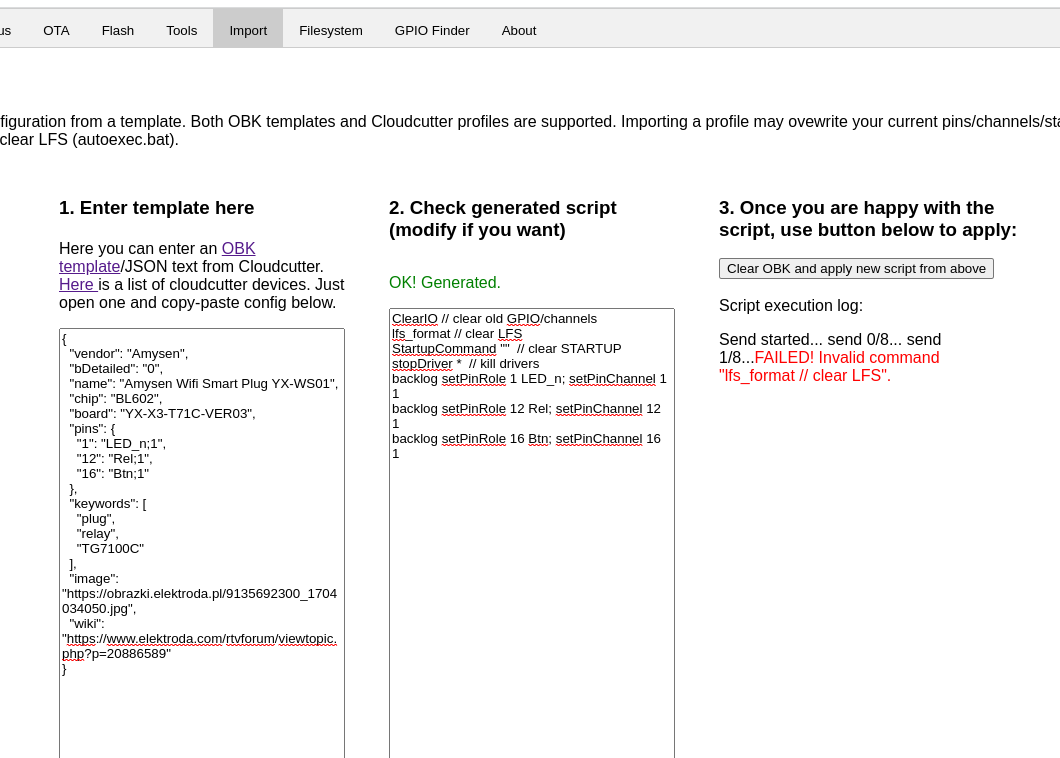The height and width of the screenshot is (758, 1060).
Task: Click the '"chip": "BL602",' line
Action: pos(116,399)
